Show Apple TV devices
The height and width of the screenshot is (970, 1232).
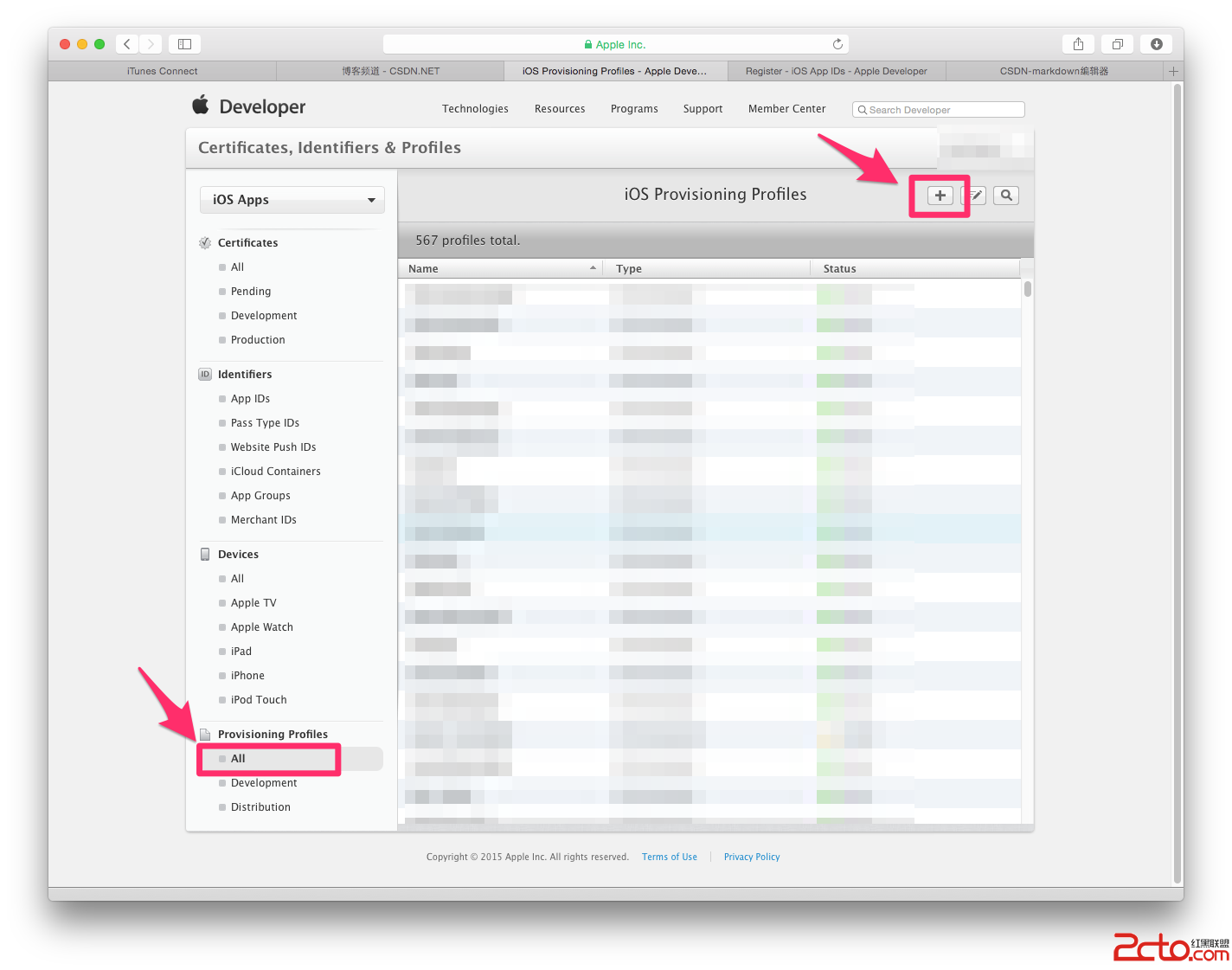[253, 603]
